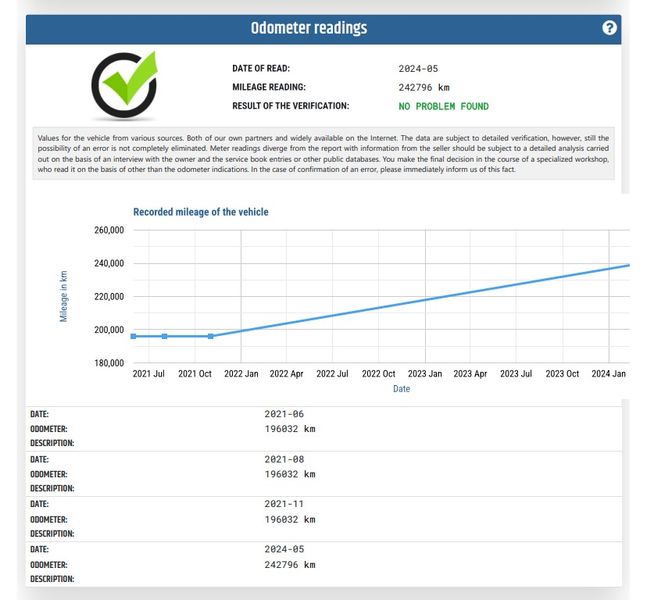Viewport: 647px width, 600px height.
Task: Click the '2023 Apr' axis label
Action: [x=470, y=374]
